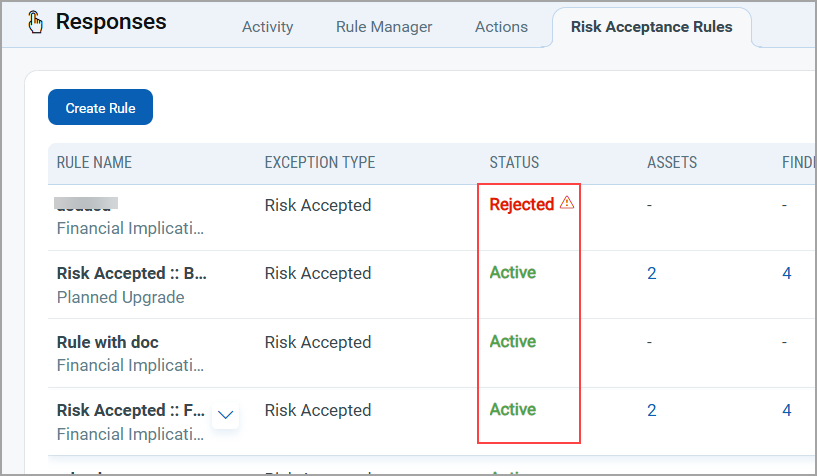Select the Risk Acceptance Rules tab
Image resolution: width=817 pixels, height=476 pixels.
[651, 27]
